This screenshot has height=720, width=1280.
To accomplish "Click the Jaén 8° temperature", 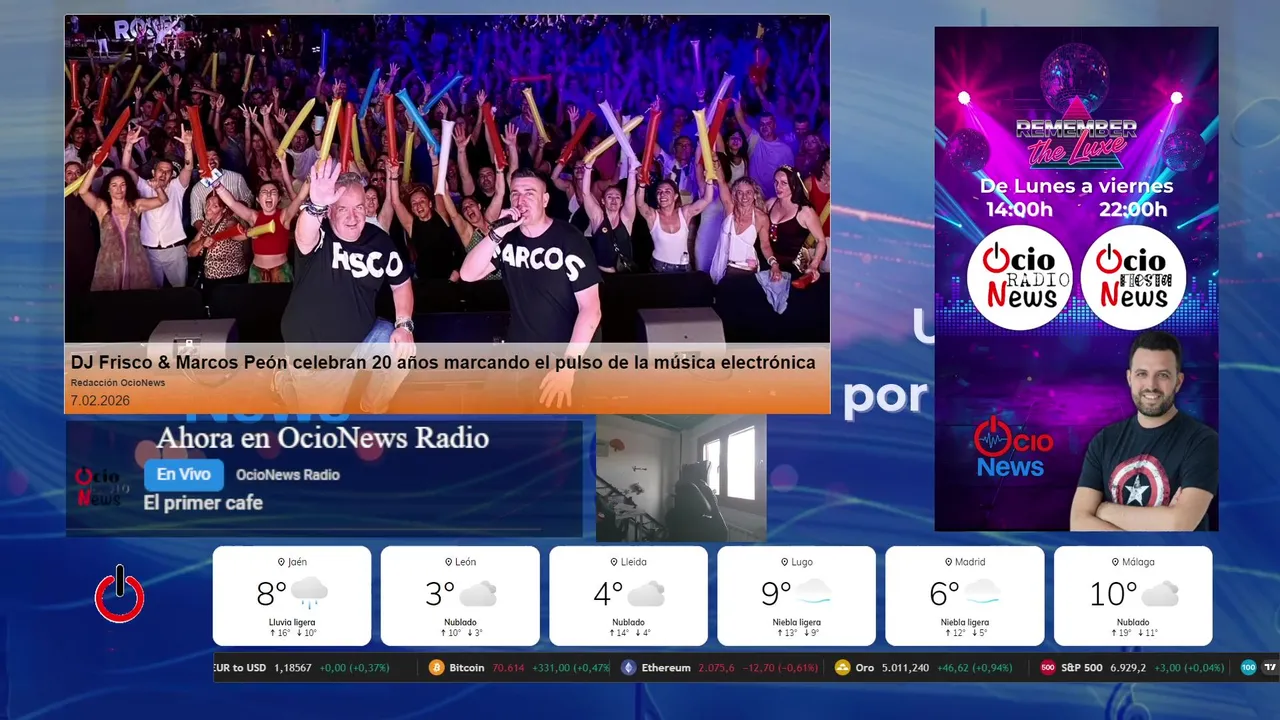I will tap(271, 594).
